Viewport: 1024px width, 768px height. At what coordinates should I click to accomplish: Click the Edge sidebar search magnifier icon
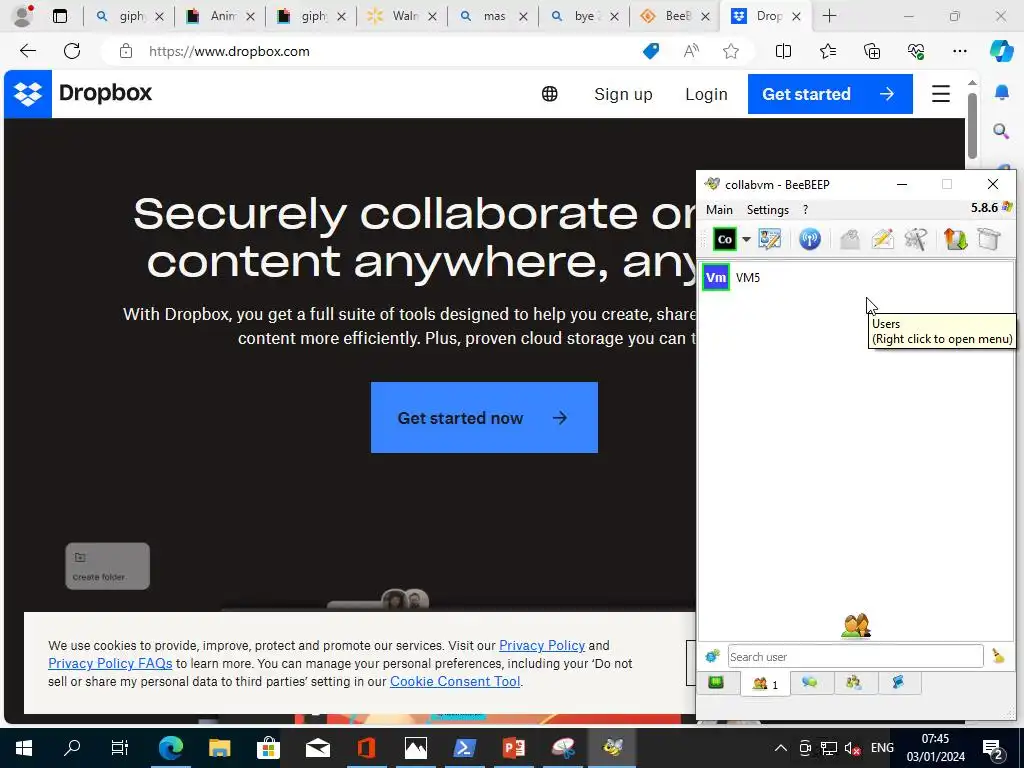[1001, 131]
